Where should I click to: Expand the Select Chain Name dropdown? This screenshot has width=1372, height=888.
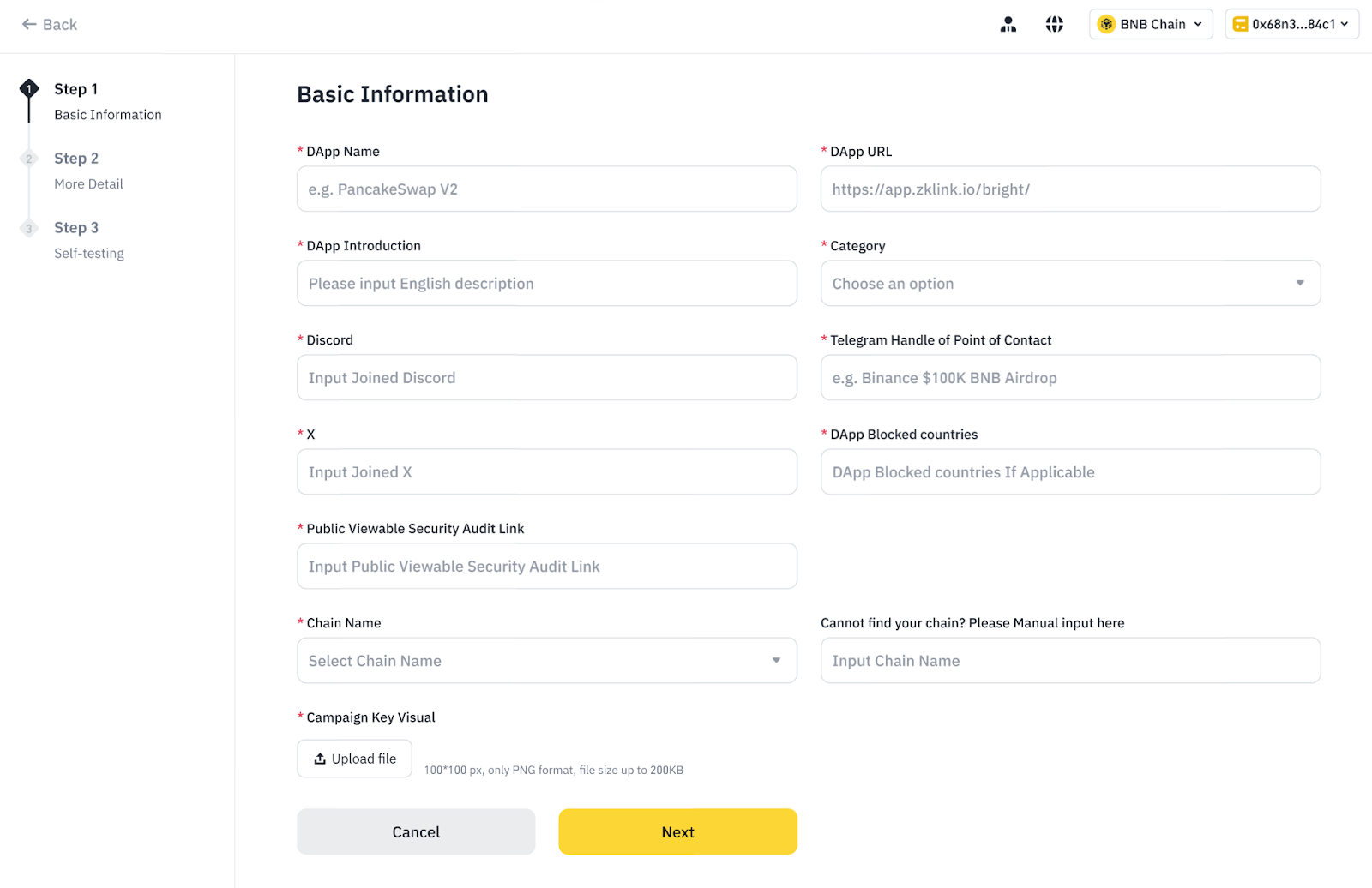pos(546,661)
